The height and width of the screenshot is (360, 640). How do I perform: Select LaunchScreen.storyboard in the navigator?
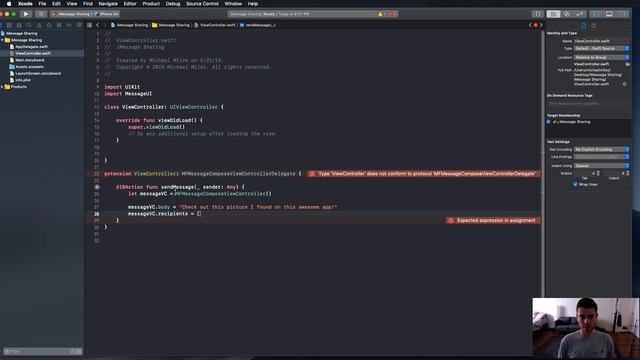[38, 73]
